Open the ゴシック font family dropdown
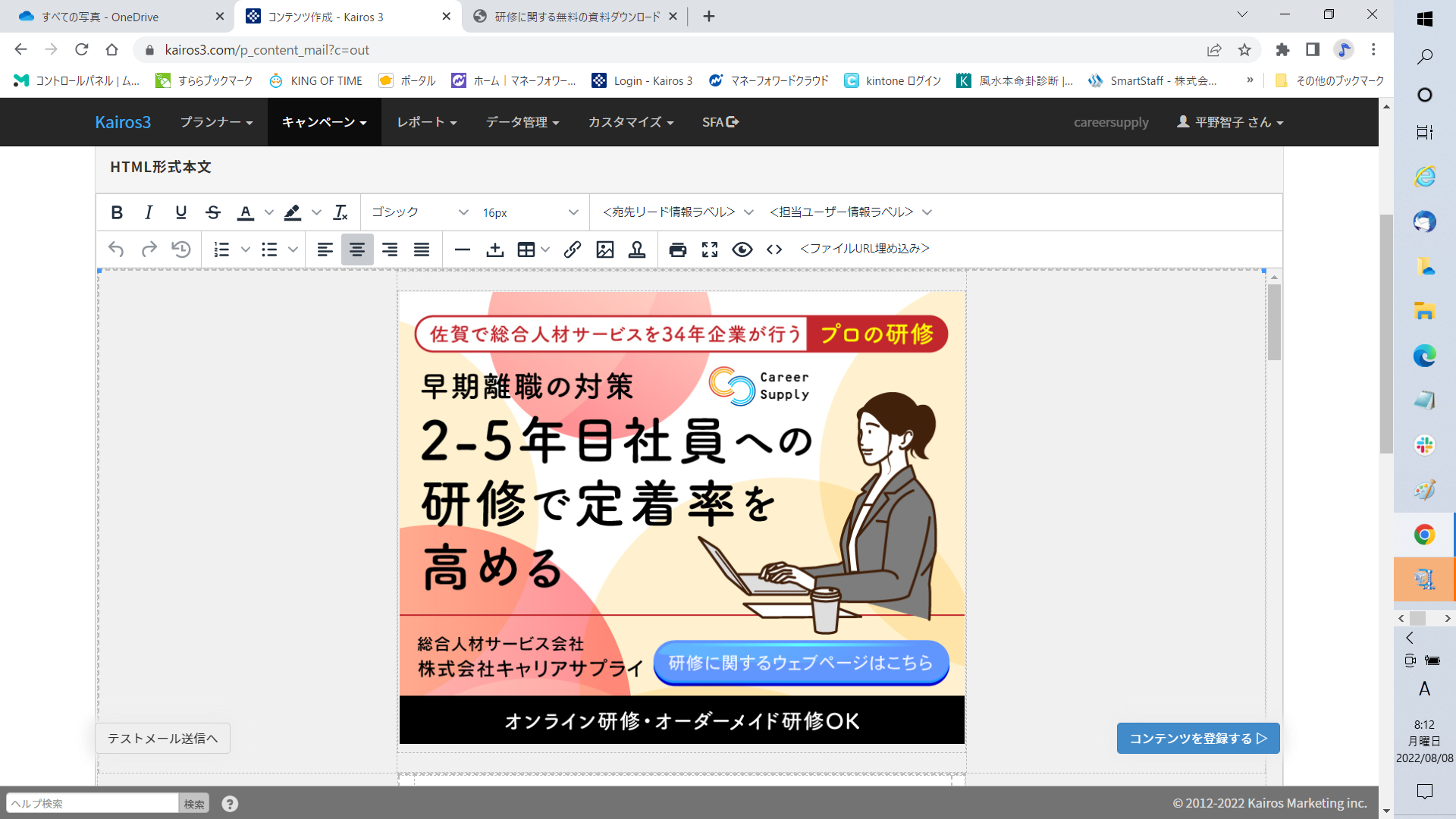 420,212
